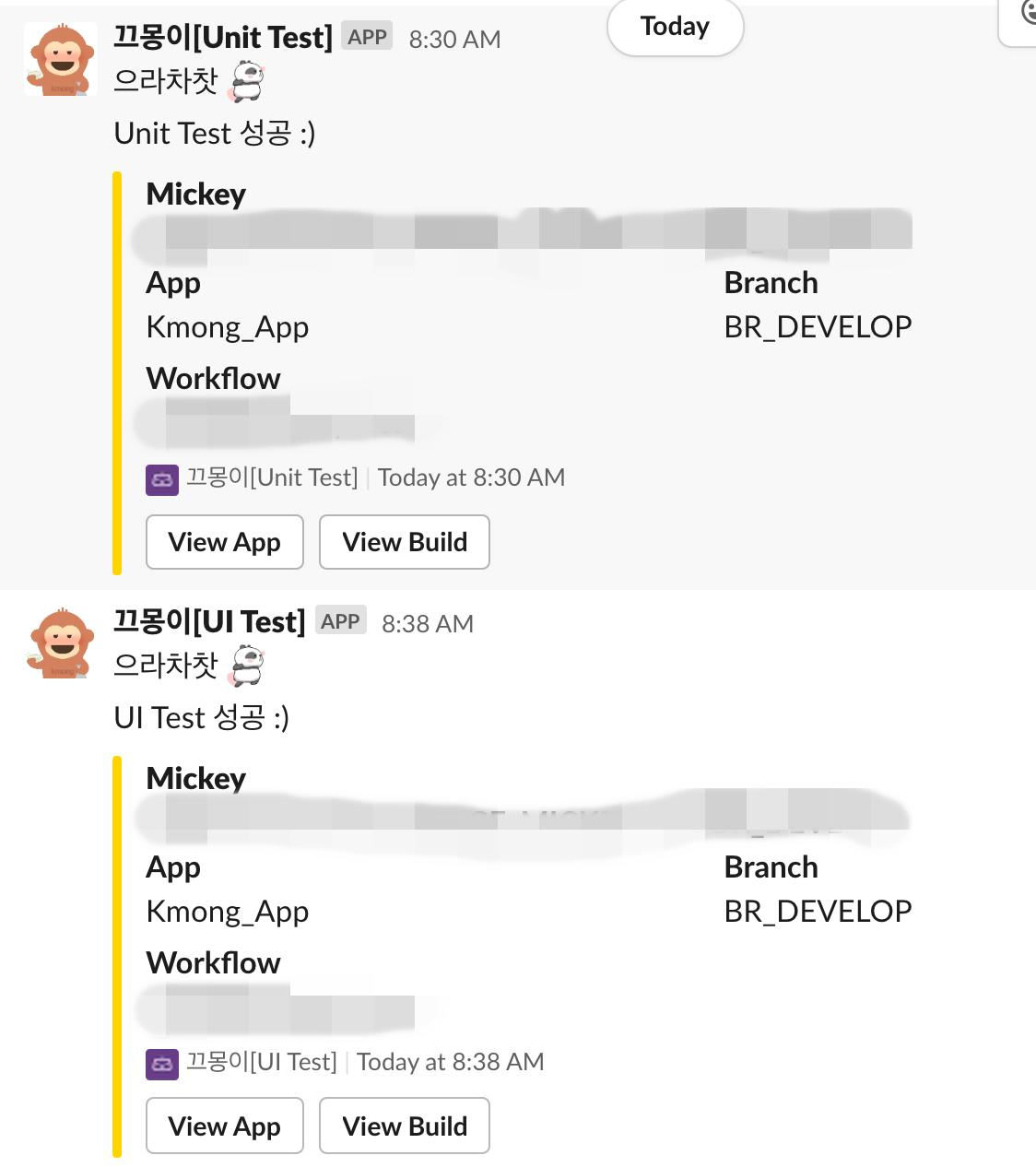Image resolution: width=1036 pixels, height=1167 pixels.
Task: Open the Today date divider
Action: pos(675,27)
